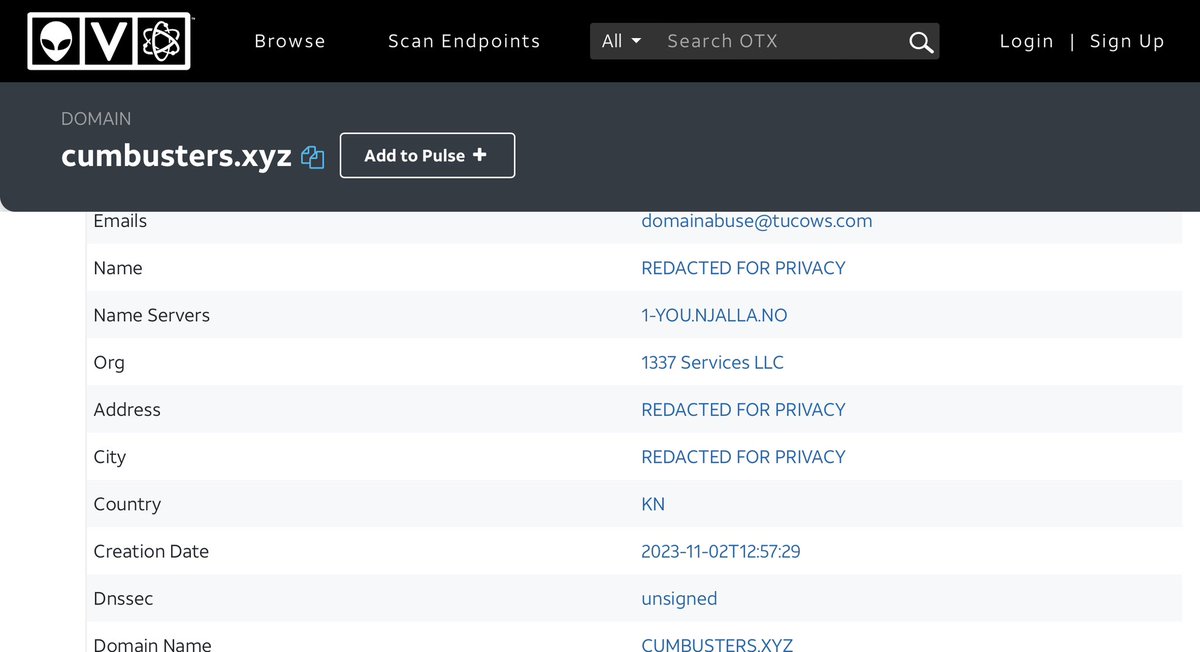Click the unsigned Dnssec value
The image size is (1200, 652).
pyautogui.click(x=679, y=598)
